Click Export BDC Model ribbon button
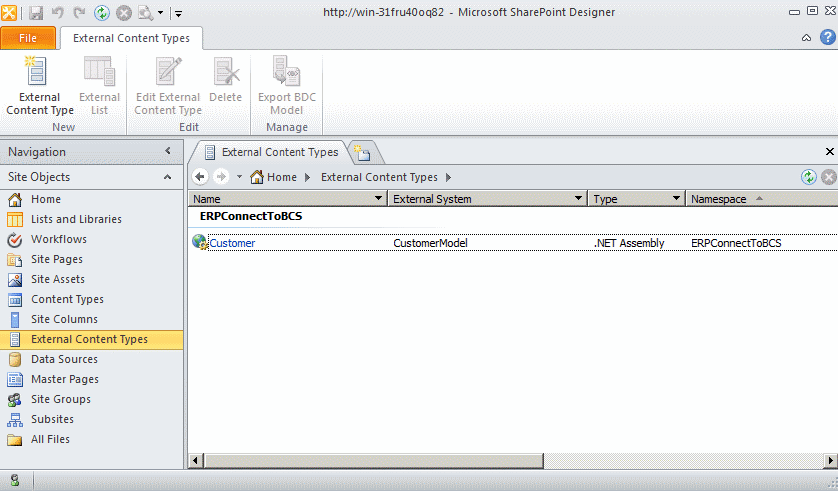The width and height of the screenshot is (838, 491). click(x=287, y=86)
